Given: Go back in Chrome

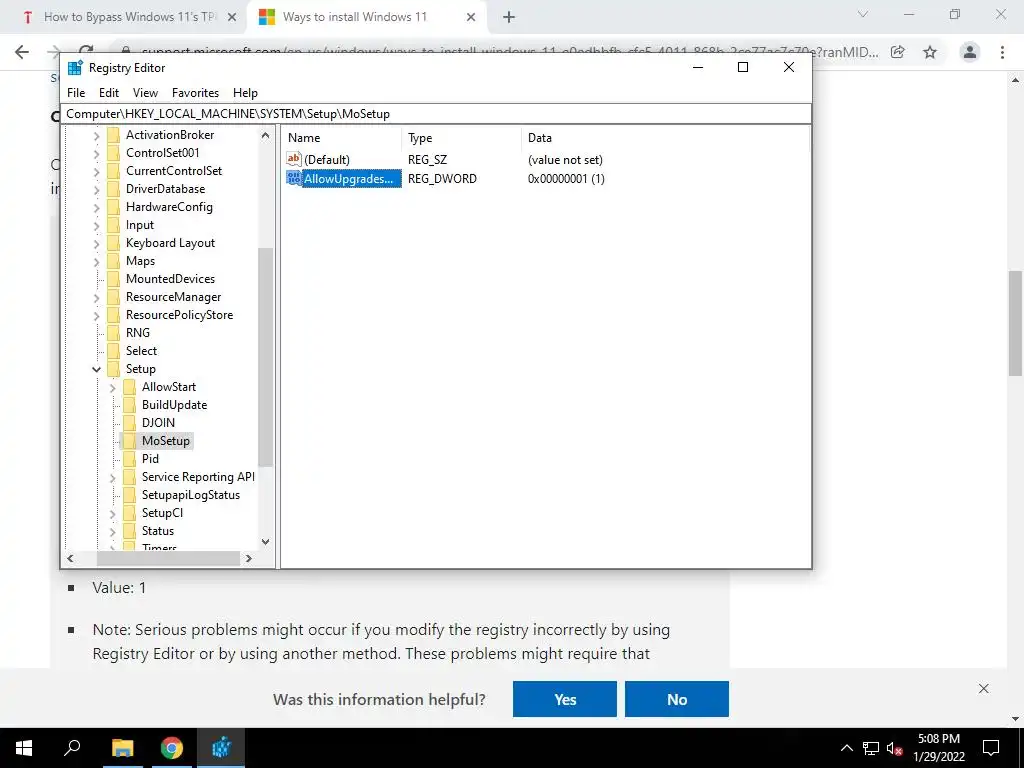Looking at the screenshot, I should click(22, 52).
